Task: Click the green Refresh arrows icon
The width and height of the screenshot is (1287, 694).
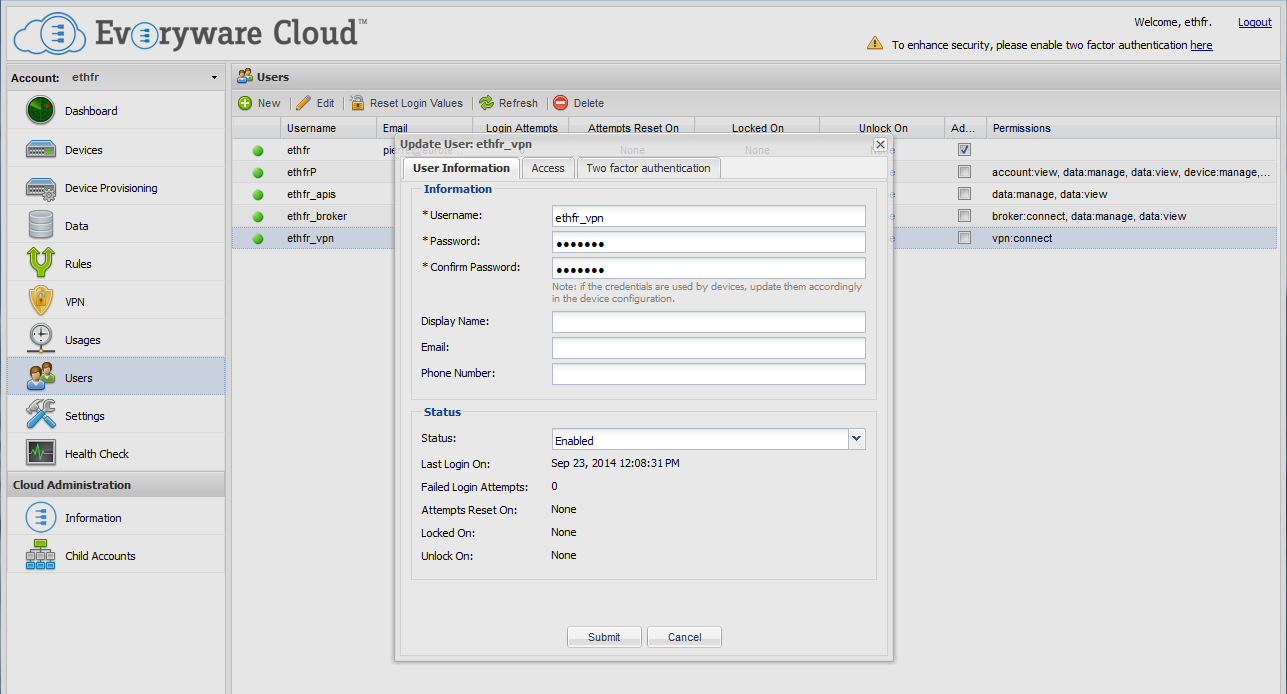Action: tap(487, 103)
